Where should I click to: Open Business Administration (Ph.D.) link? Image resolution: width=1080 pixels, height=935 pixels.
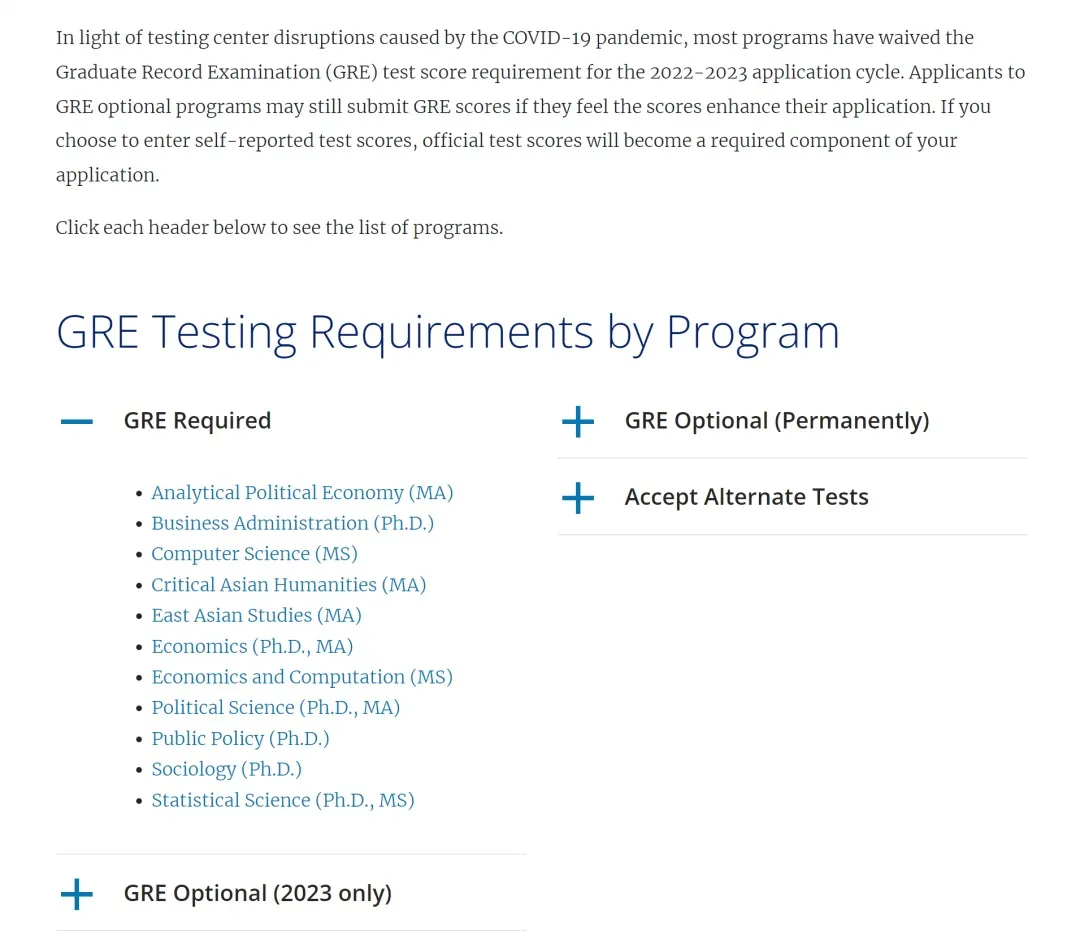[x=292, y=524]
